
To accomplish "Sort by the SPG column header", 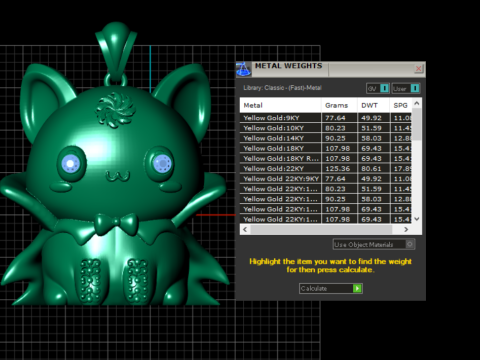I will (x=401, y=105).
